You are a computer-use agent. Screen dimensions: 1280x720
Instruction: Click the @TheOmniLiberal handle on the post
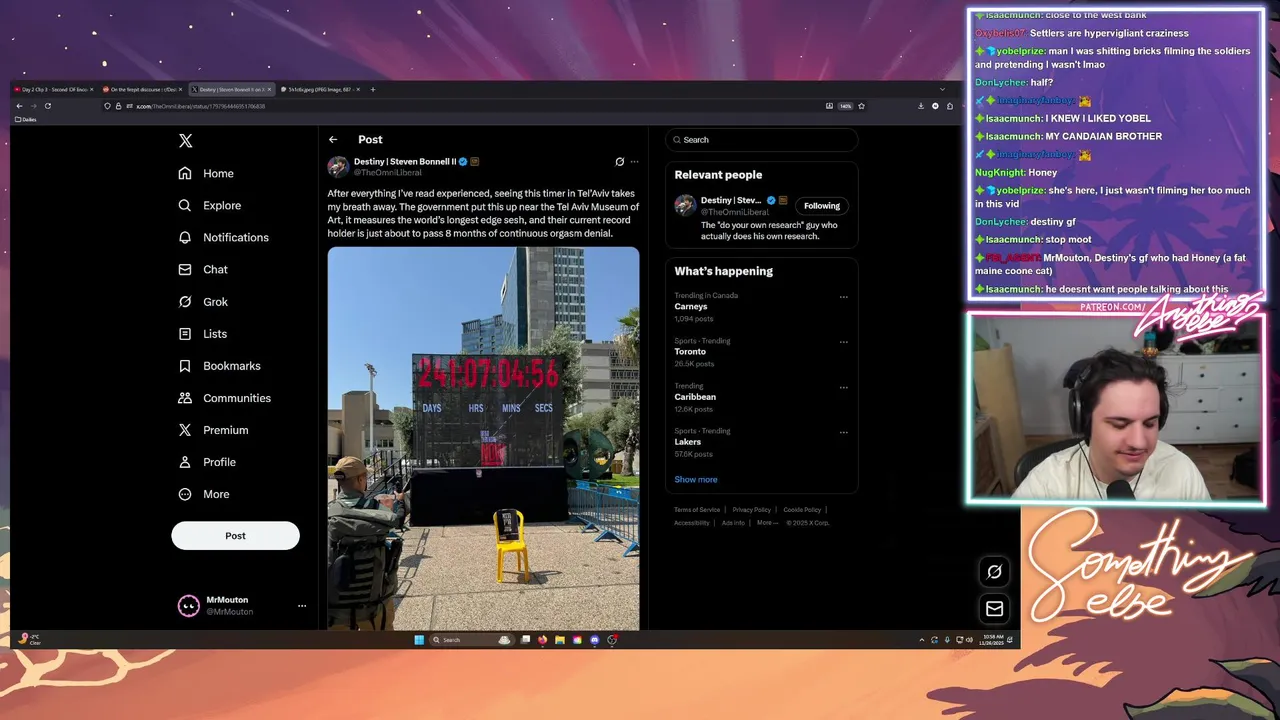click(x=388, y=172)
